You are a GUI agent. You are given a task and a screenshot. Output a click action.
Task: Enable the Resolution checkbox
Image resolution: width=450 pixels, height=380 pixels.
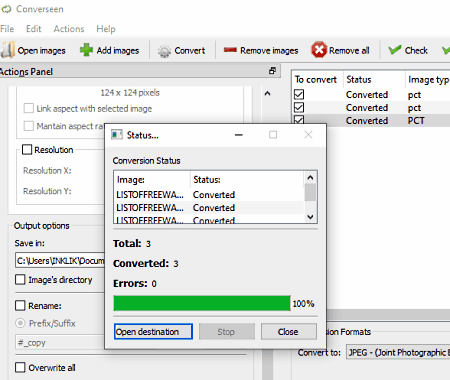pyautogui.click(x=27, y=149)
